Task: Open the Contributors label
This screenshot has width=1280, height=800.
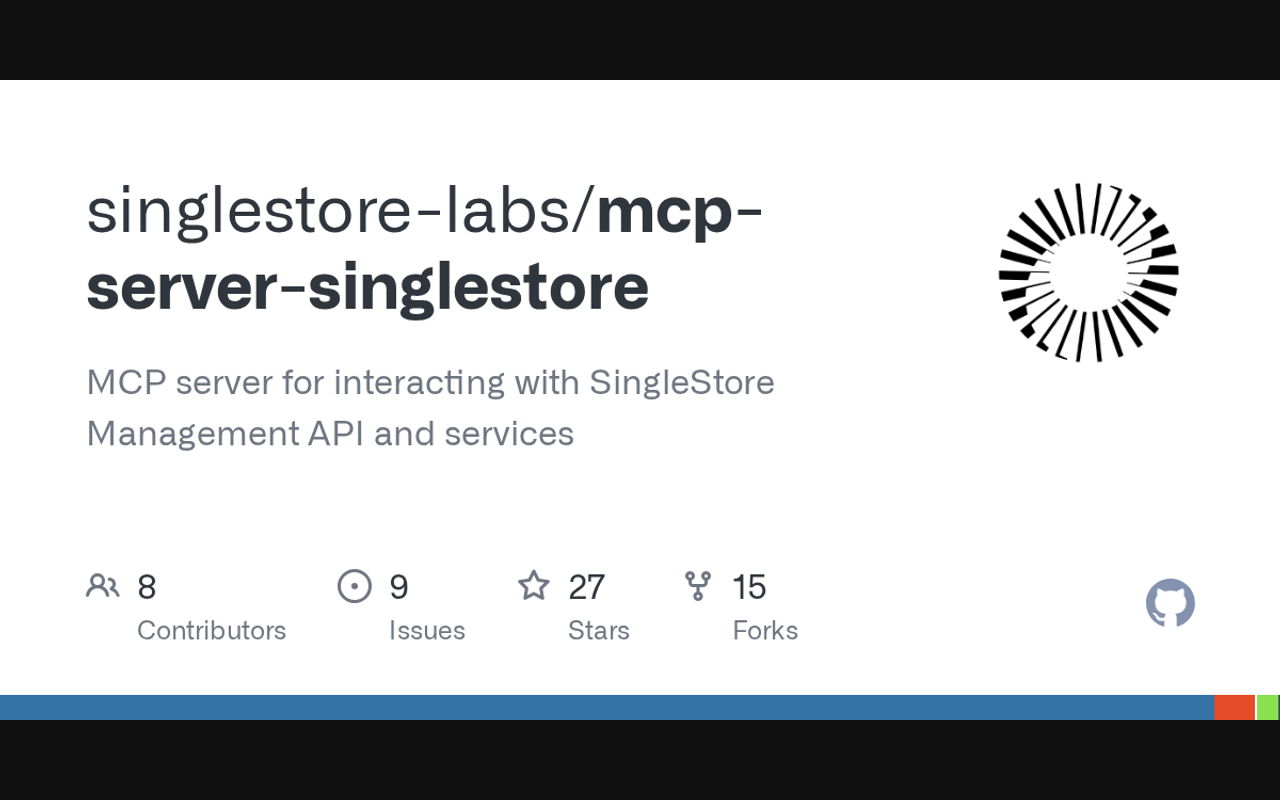Action: coord(211,630)
